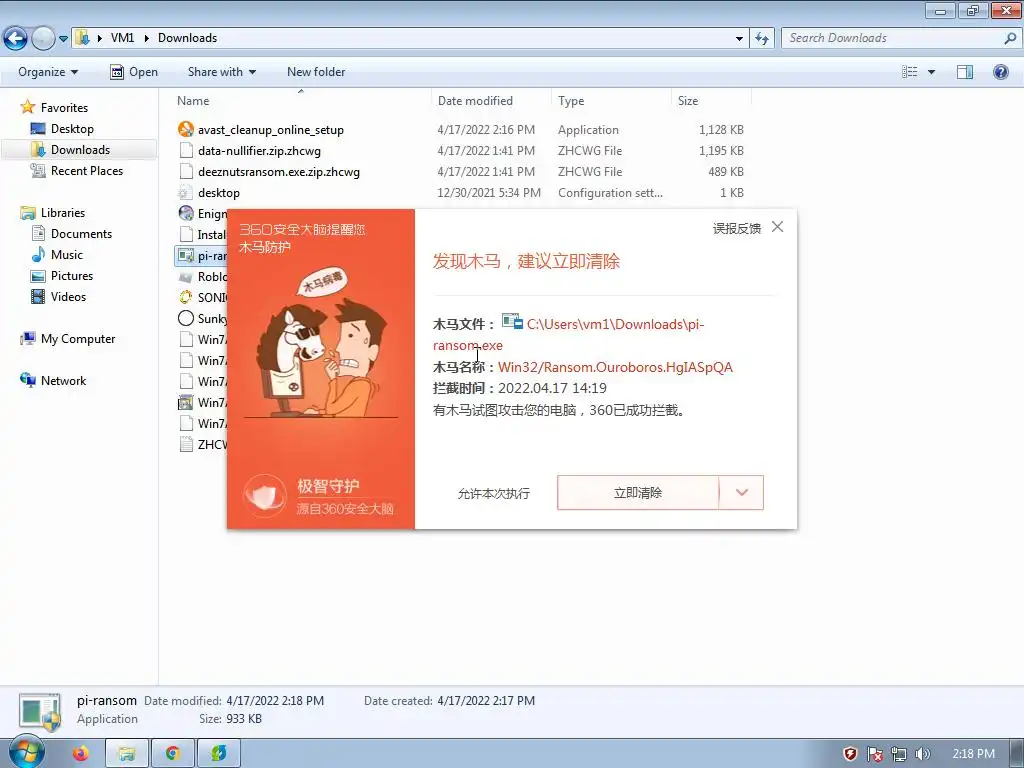This screenshot has height=768, width=1024.
Task: Click the volume speaker tray icon
Action: (x=922, y=754)
